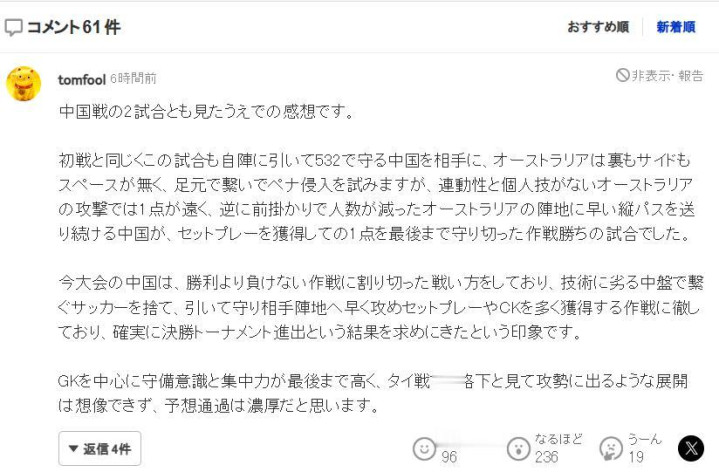719x472 pixels.
Task: Click the コメント61件 heading
Action: pos(74,28)
